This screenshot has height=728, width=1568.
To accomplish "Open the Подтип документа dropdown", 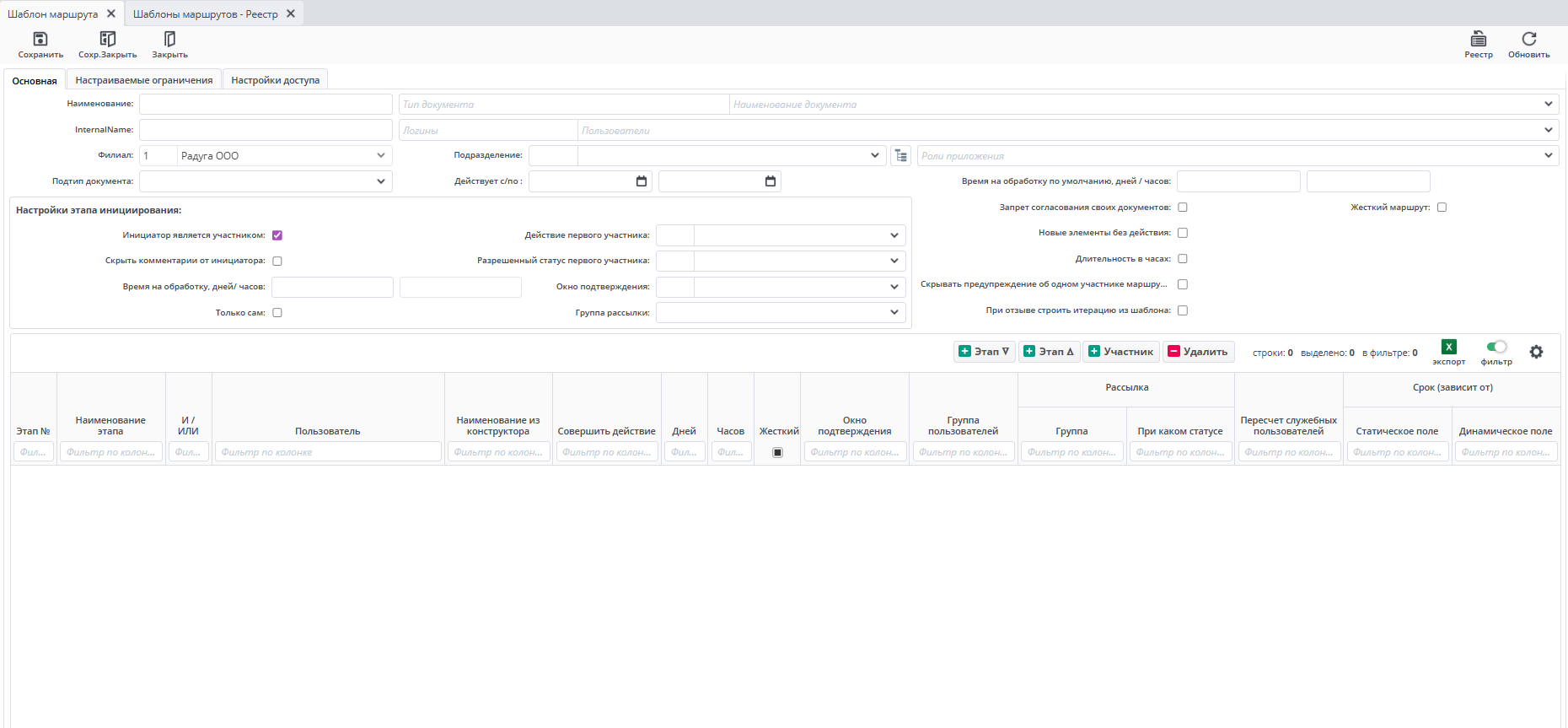I will coord(381,181).
